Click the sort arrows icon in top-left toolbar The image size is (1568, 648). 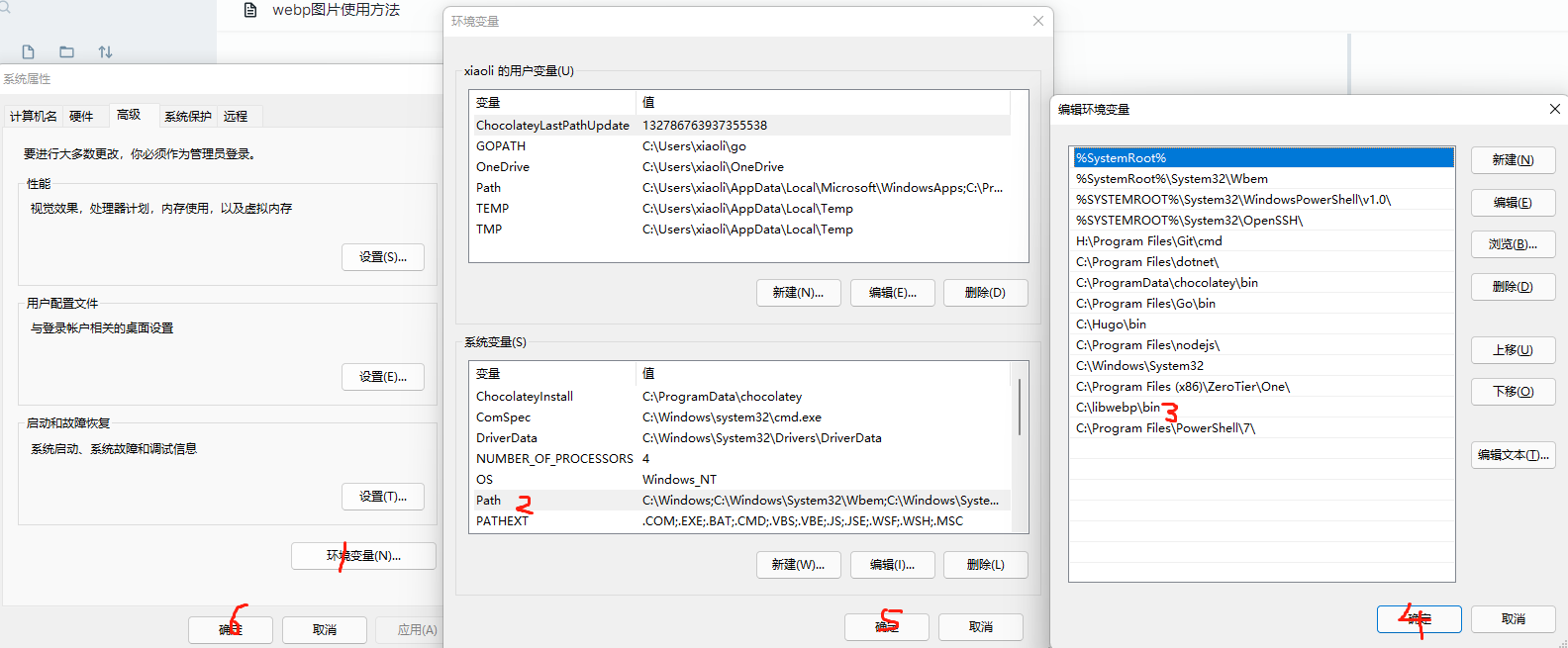(x=105, y=52)
